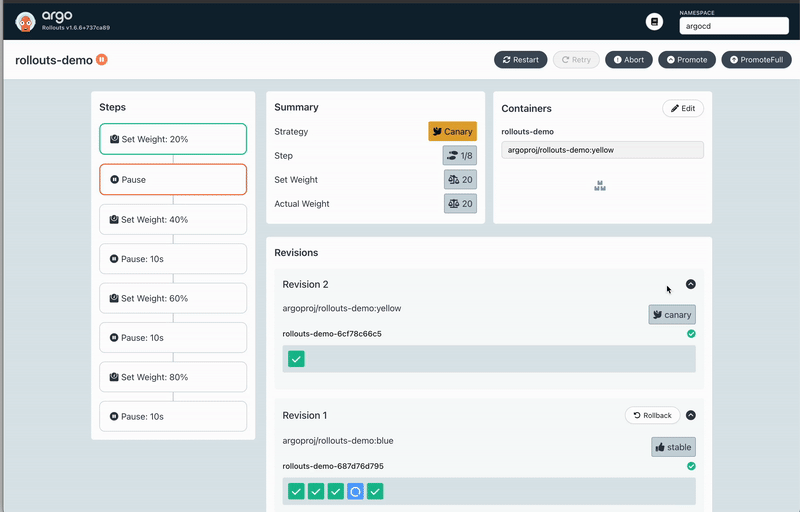800x512 pixels.
Task: Click the third pod in Revision 1
Action: point(335,491)
